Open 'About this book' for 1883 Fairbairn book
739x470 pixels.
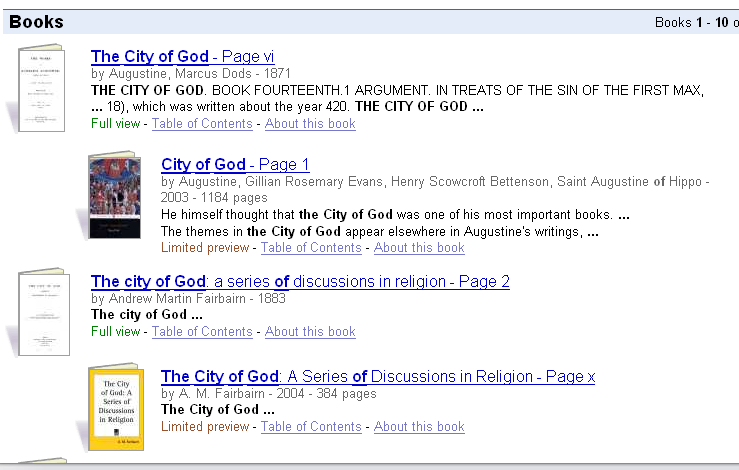(310, 331)
